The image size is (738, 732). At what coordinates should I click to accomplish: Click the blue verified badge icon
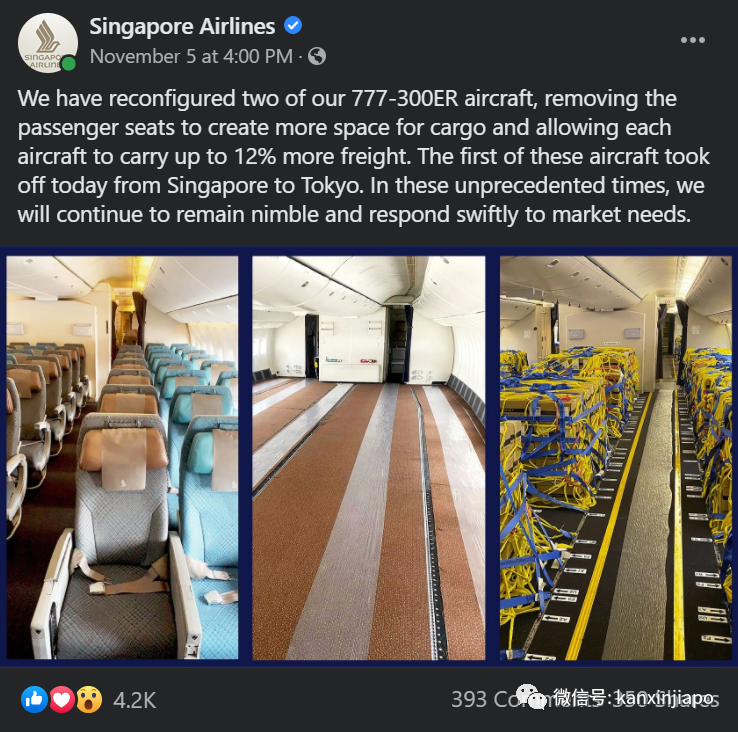click(293, 25)
